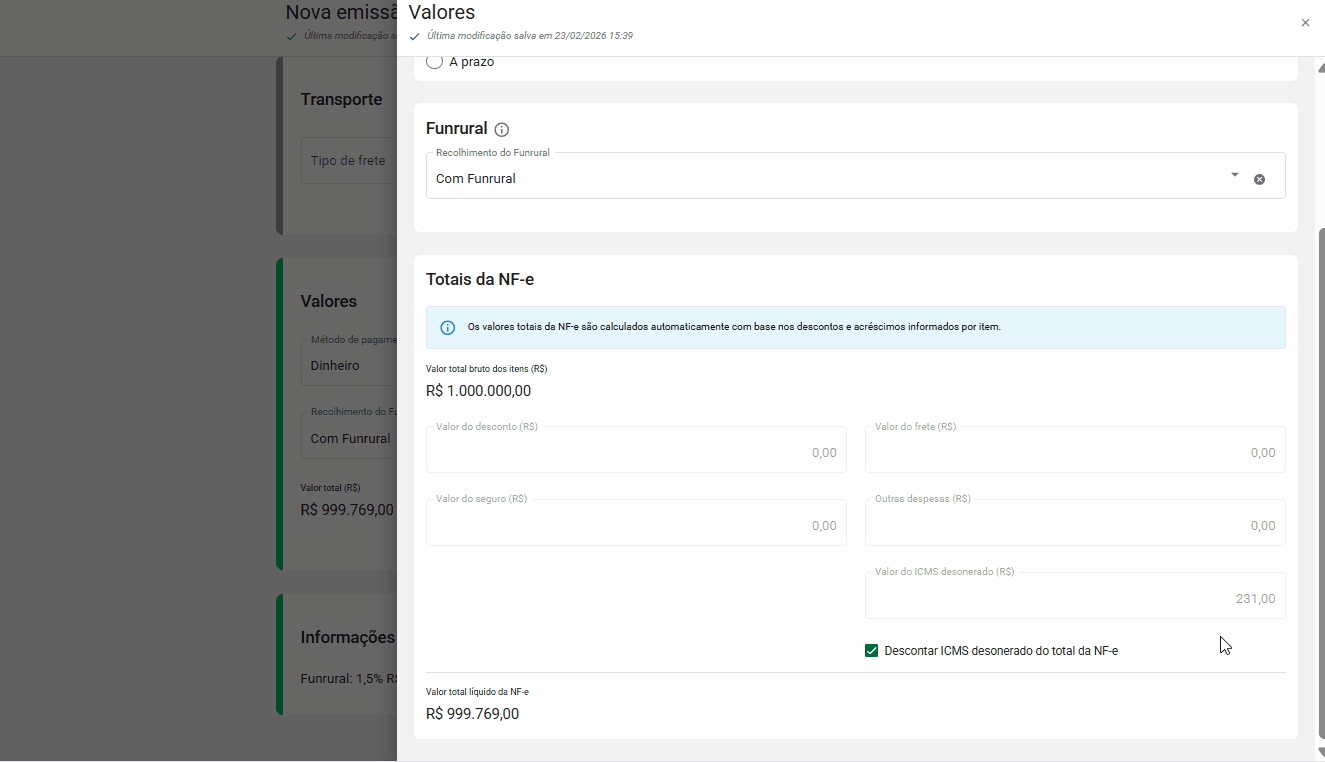Click the Valor do ICMS desonerado field

[1075, 598]
